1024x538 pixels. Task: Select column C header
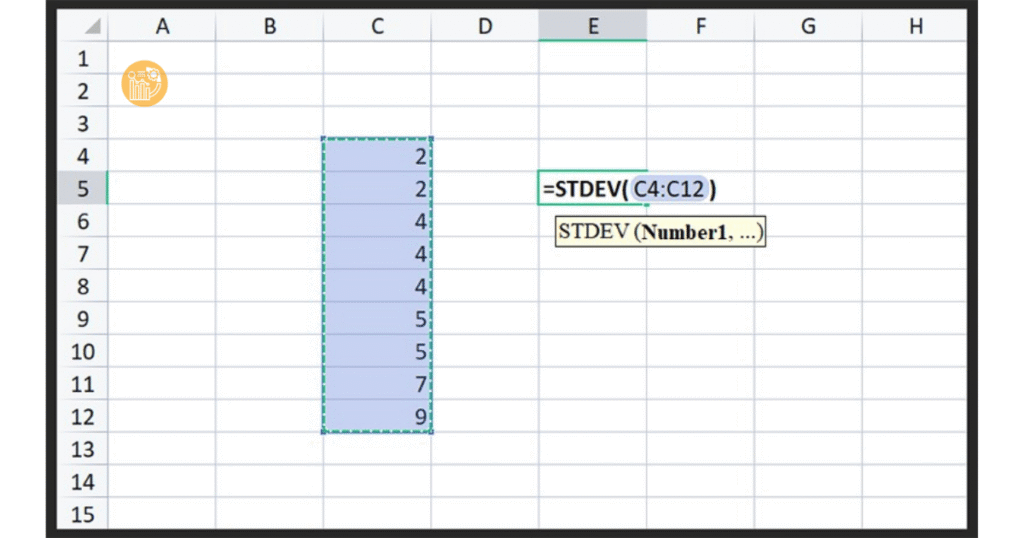[x=377, y=27]
